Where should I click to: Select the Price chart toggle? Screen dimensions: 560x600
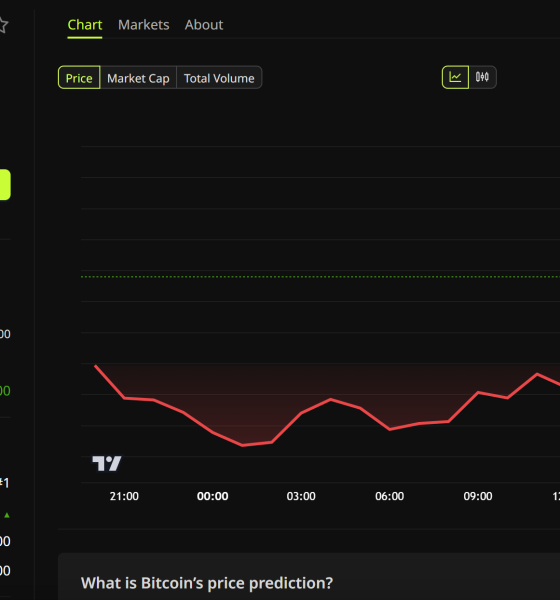click(x=79, y=78)
